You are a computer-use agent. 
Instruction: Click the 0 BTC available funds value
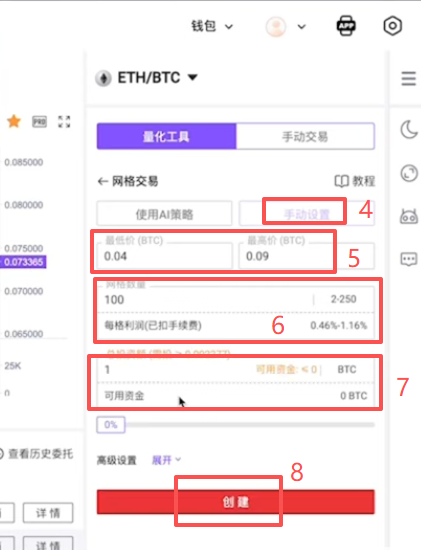point(354,396)
